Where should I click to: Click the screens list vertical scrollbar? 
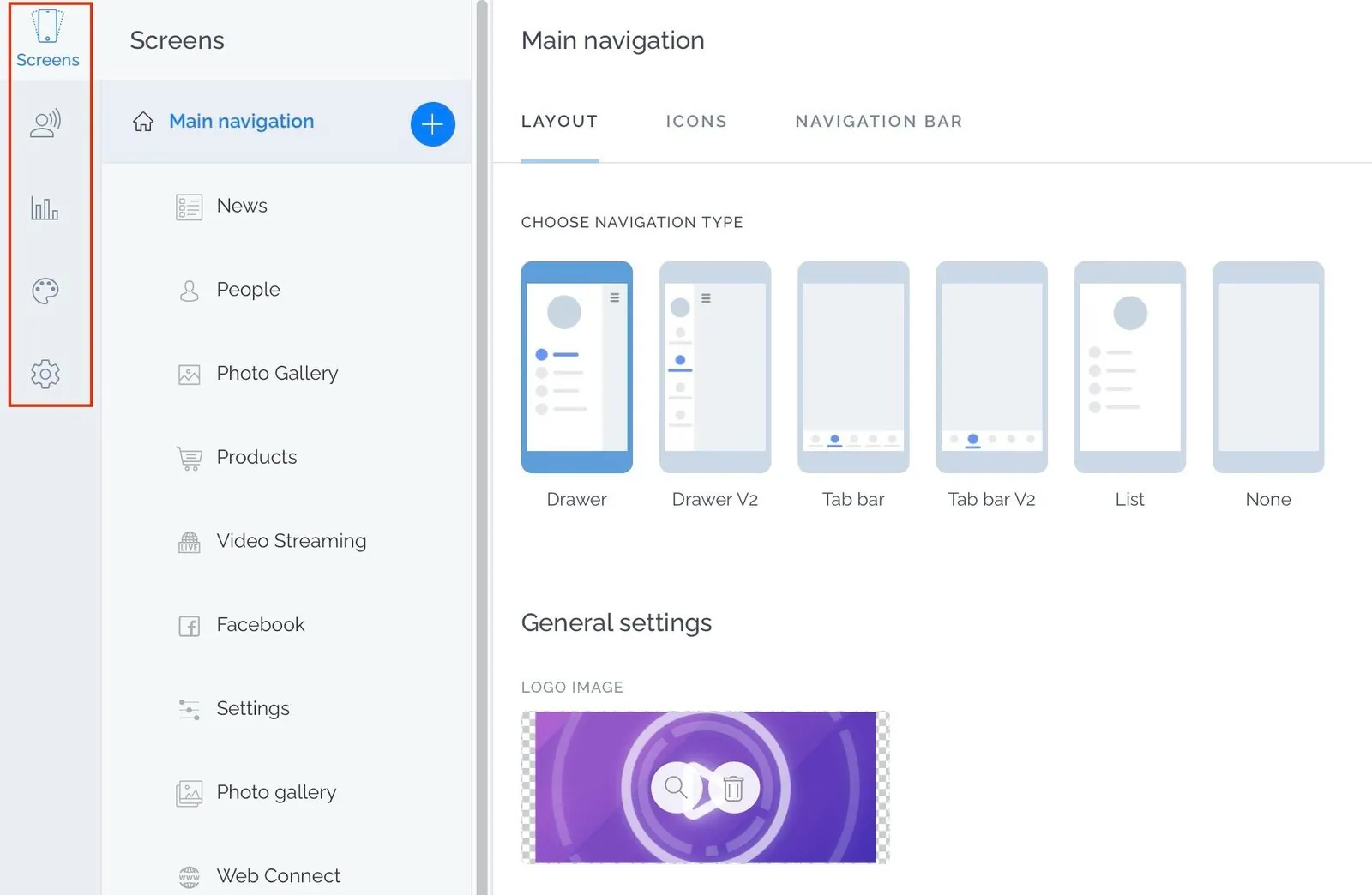pyautogui.click(x=482, y=447)
